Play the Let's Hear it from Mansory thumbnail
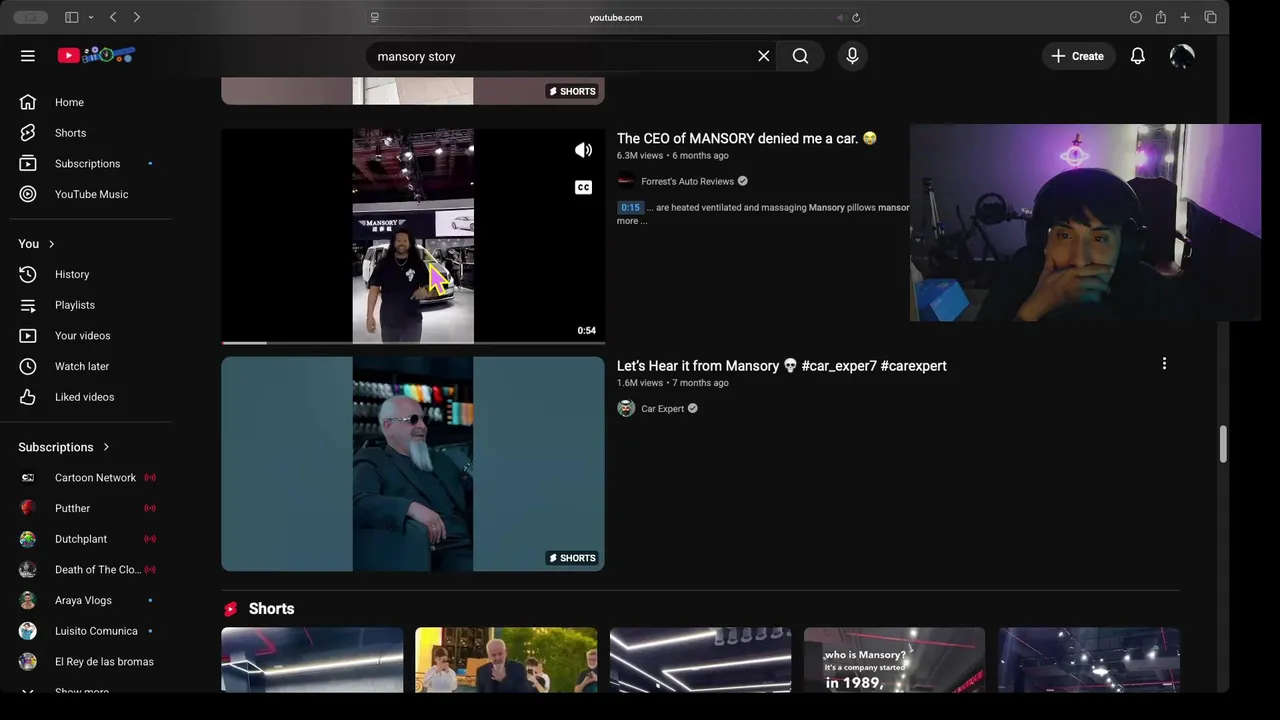1280x720 pixels. tap(413, 464)
